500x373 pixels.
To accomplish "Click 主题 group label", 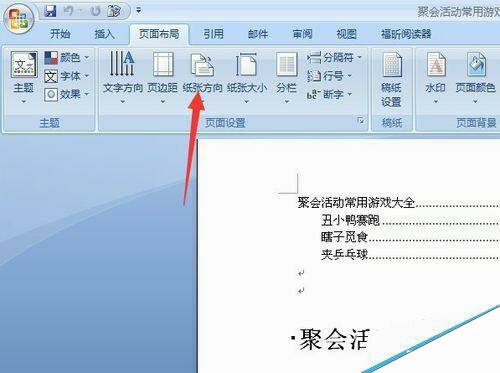I will 49,123.
